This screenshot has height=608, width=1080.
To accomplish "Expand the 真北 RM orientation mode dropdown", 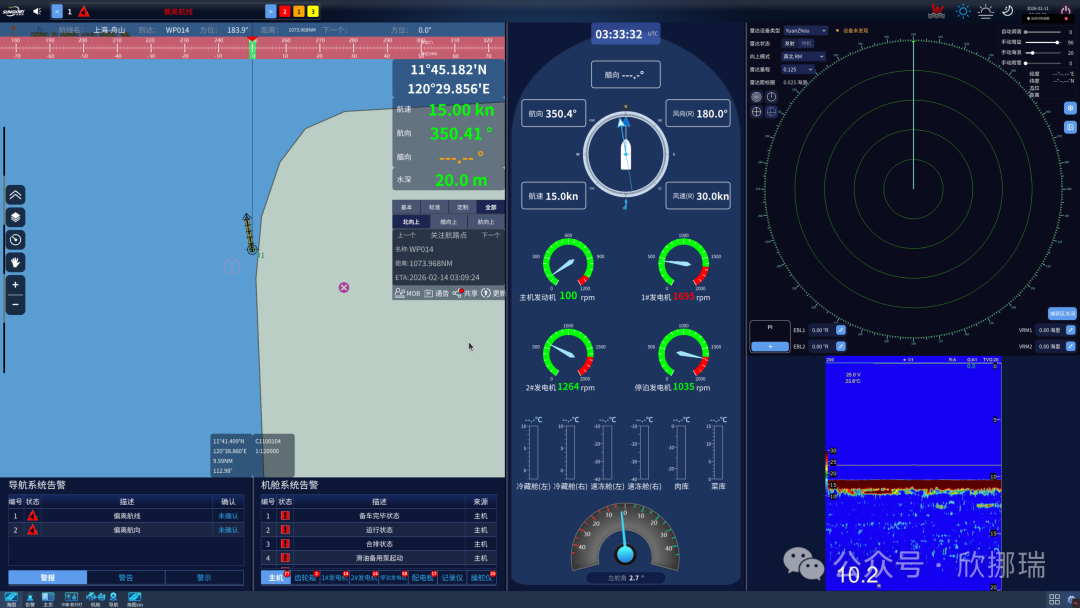I will [803, 56].
